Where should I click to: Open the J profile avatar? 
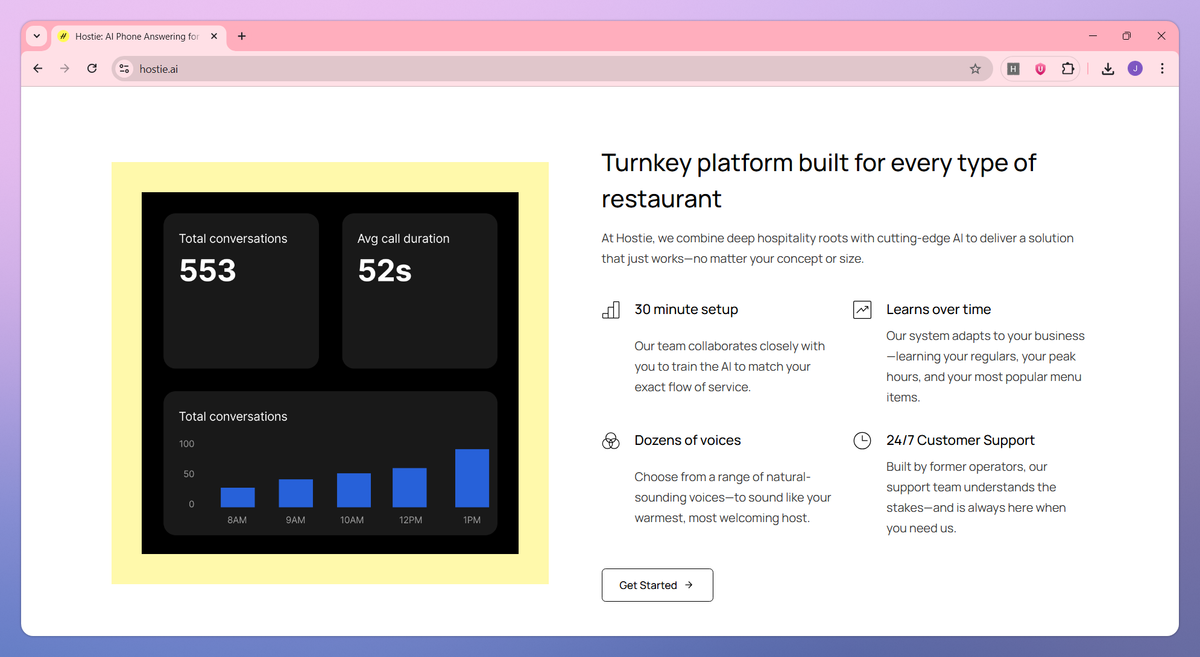pos(1135,69)
